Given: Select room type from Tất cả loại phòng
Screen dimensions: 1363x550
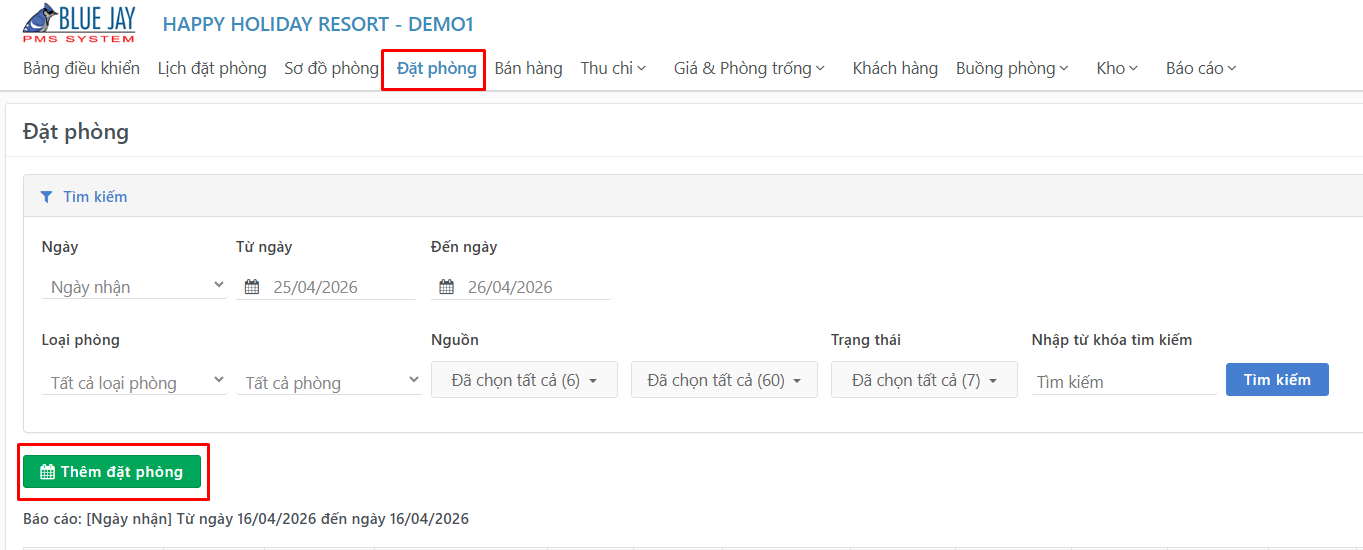Looking at the screenshot, I should tap(134, 383).
